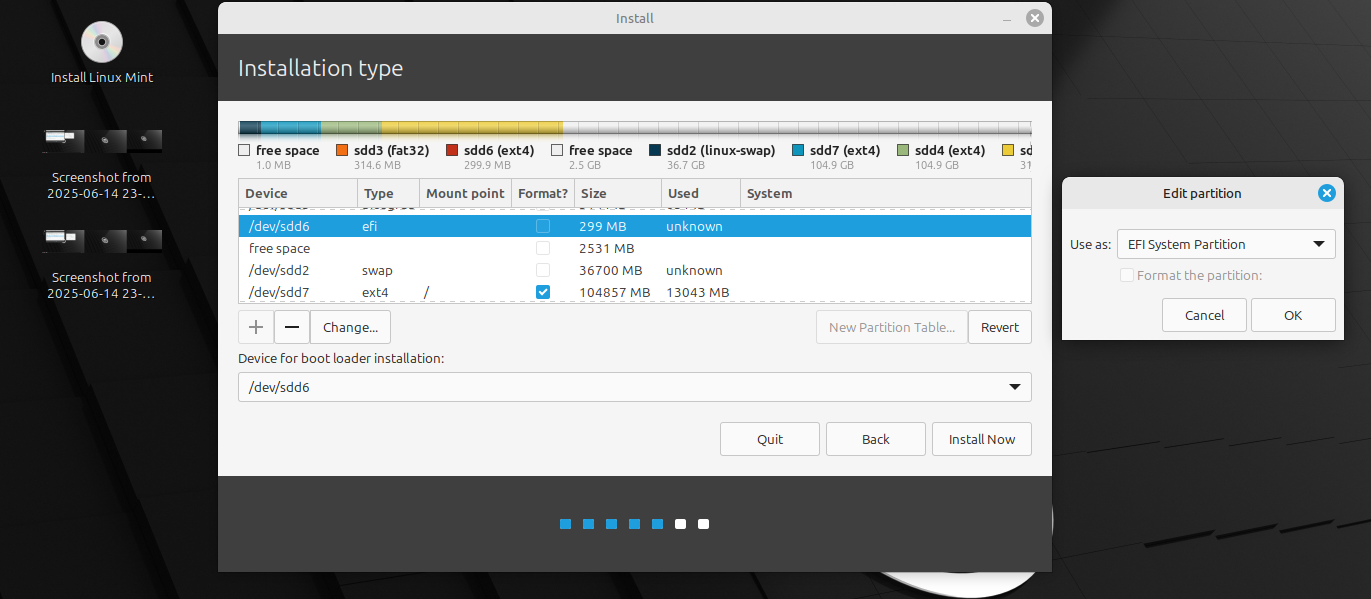This screenshot has height=599, width=1371.
Task: Click the 13043 MB used cell
Action: coord(698,292)
